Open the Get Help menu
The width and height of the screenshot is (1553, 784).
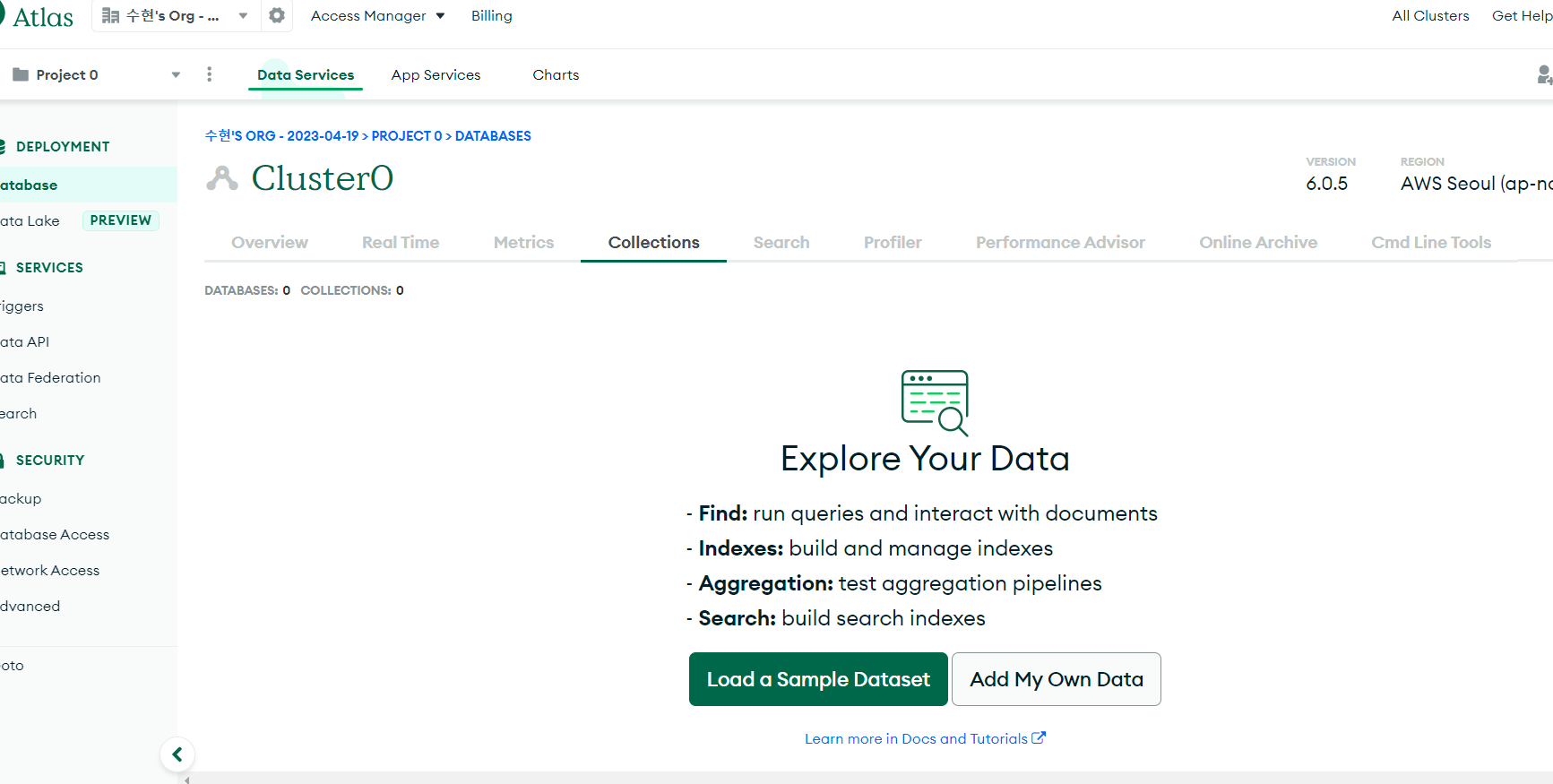click(1522, 16)
